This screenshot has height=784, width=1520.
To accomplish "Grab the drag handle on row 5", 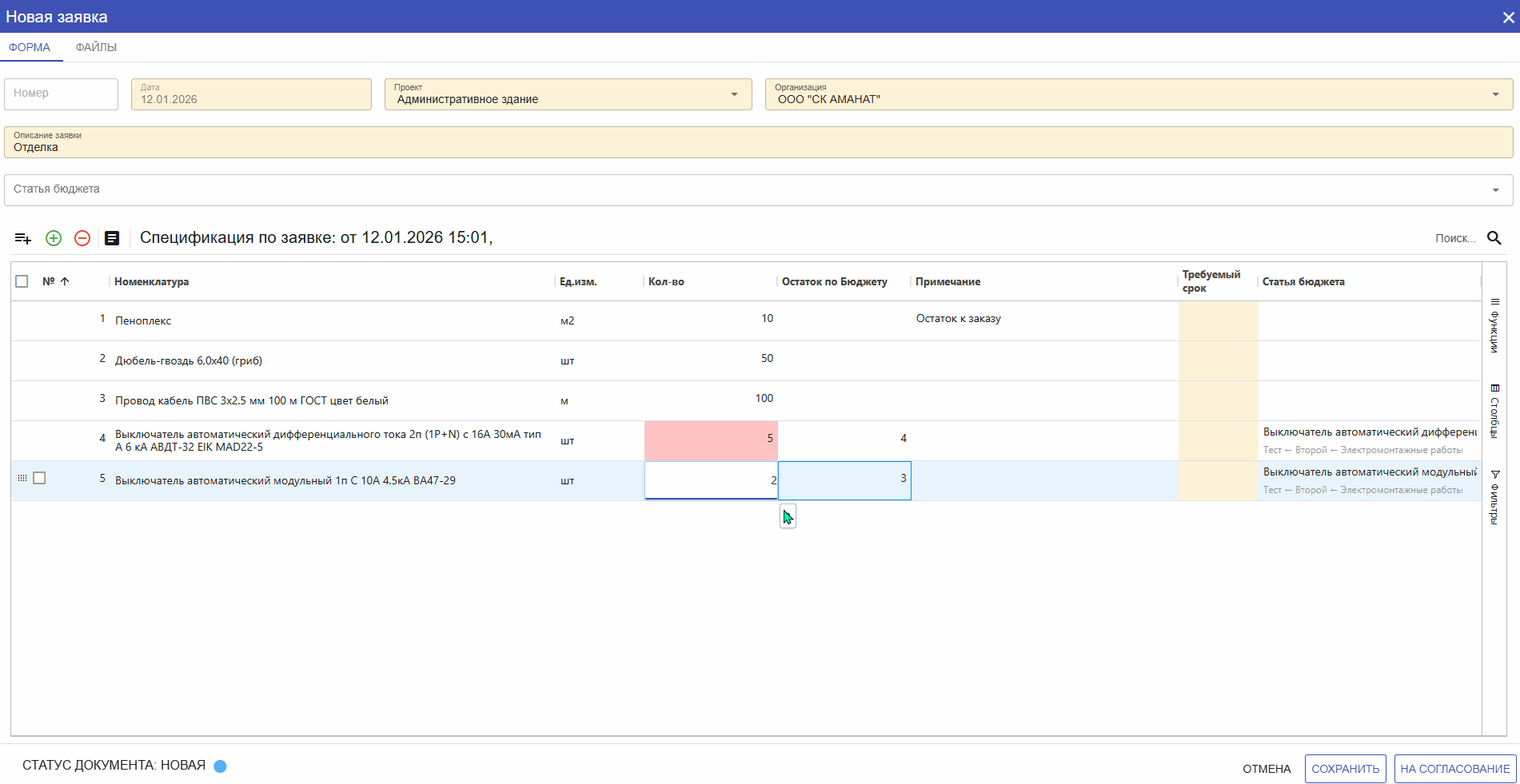I will [22, 478].
